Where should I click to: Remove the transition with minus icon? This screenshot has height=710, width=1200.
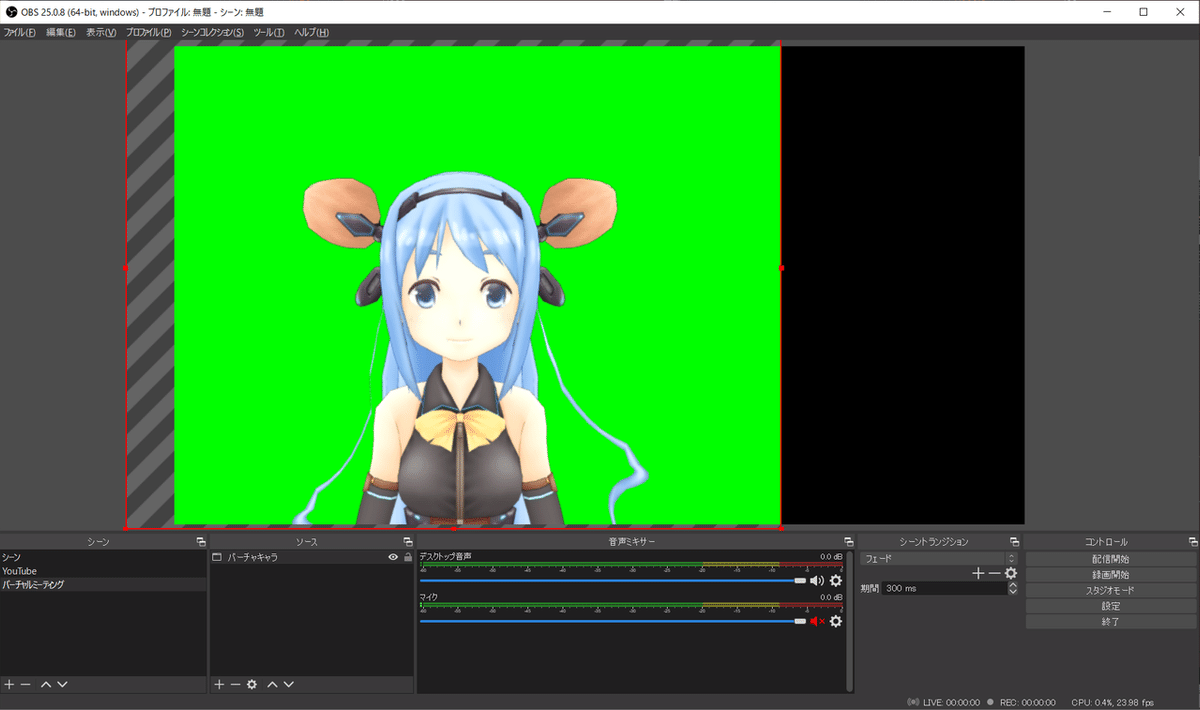click(994, 573)
